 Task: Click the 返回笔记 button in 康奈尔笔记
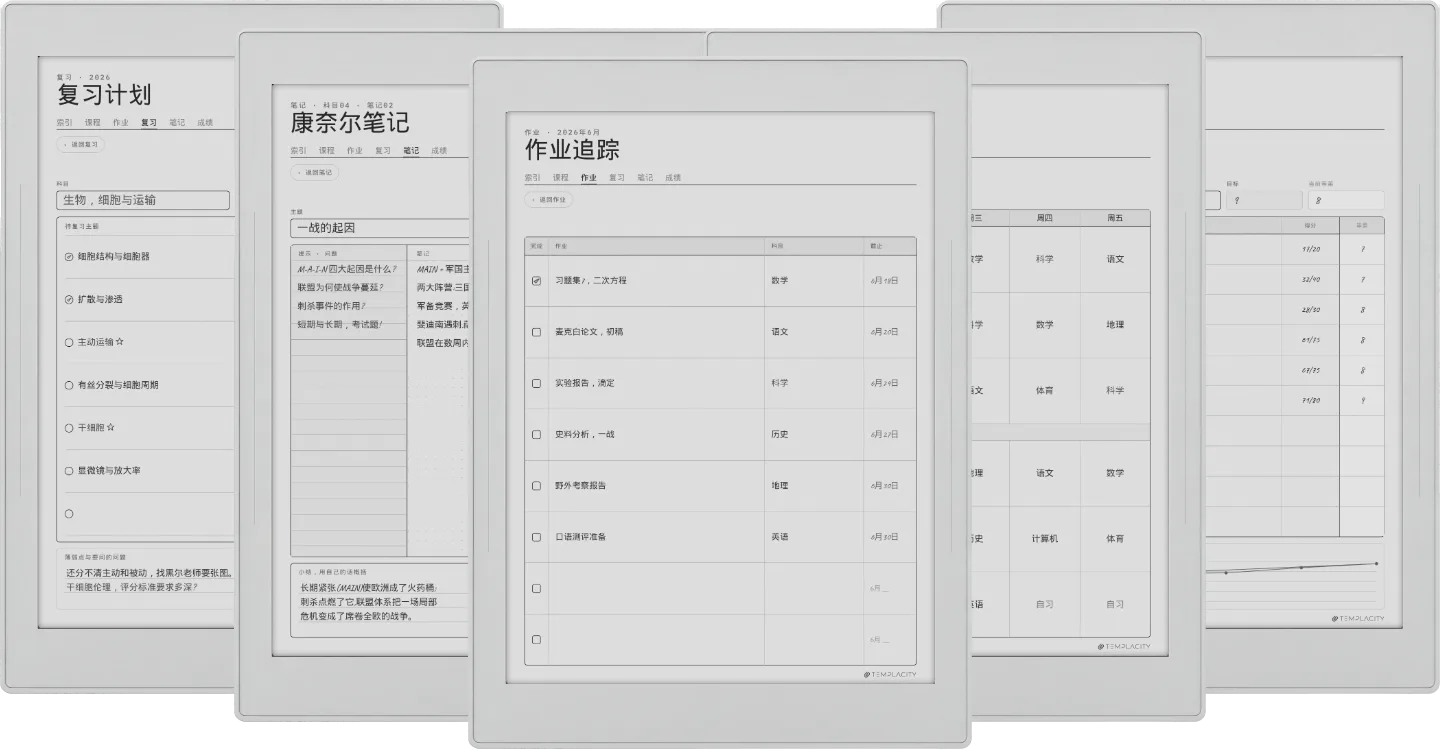click(x=315, y=172)
